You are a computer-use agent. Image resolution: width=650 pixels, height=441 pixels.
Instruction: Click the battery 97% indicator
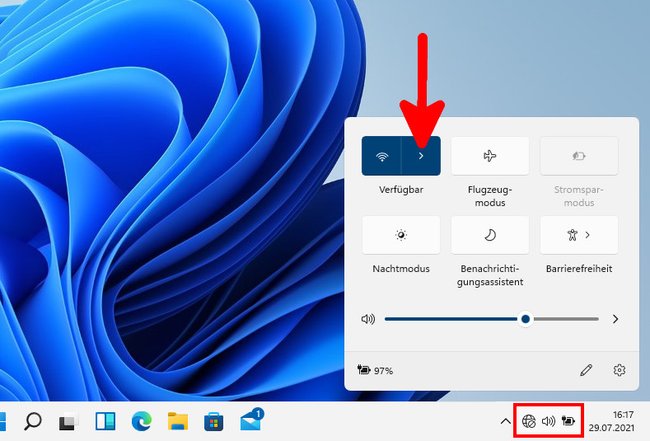click(375, 370)
